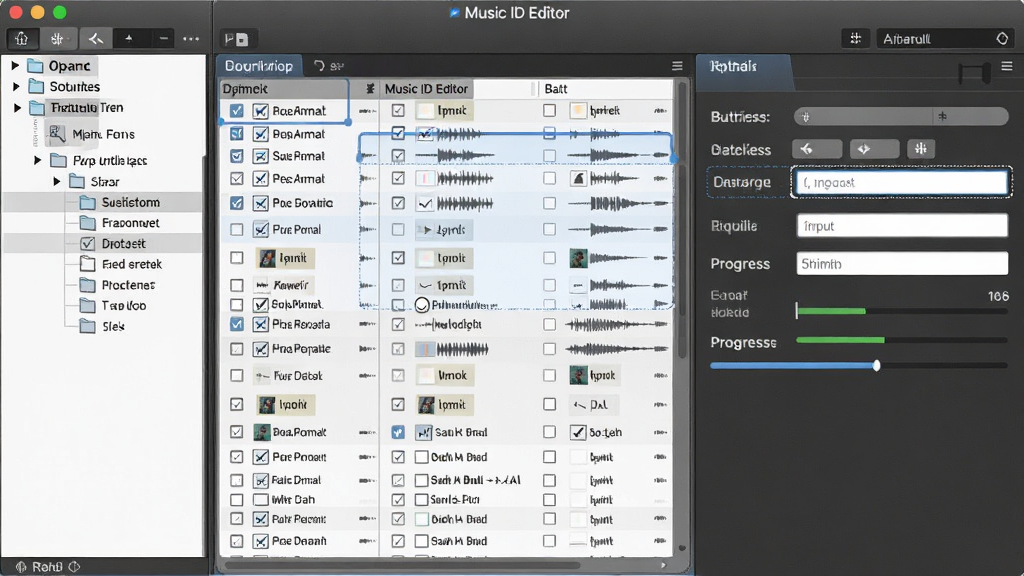
Task: Uncheck the checkmark box beside So.teh
Action: point(578,432)
